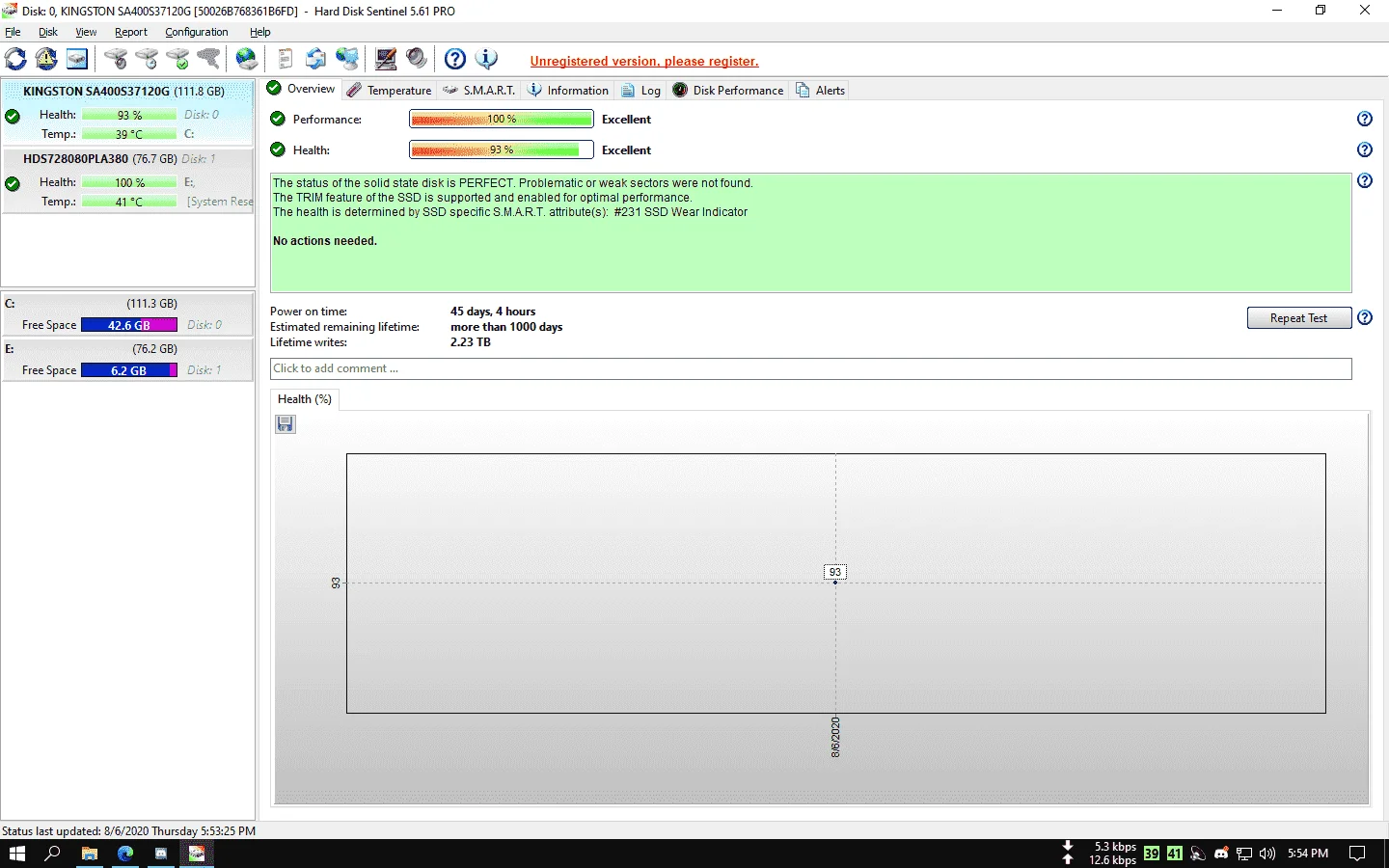Open the Report menu
Image resolution: width=1389 pixels, height=868 pixels.
pyautogui.click(x=131, y=32)
